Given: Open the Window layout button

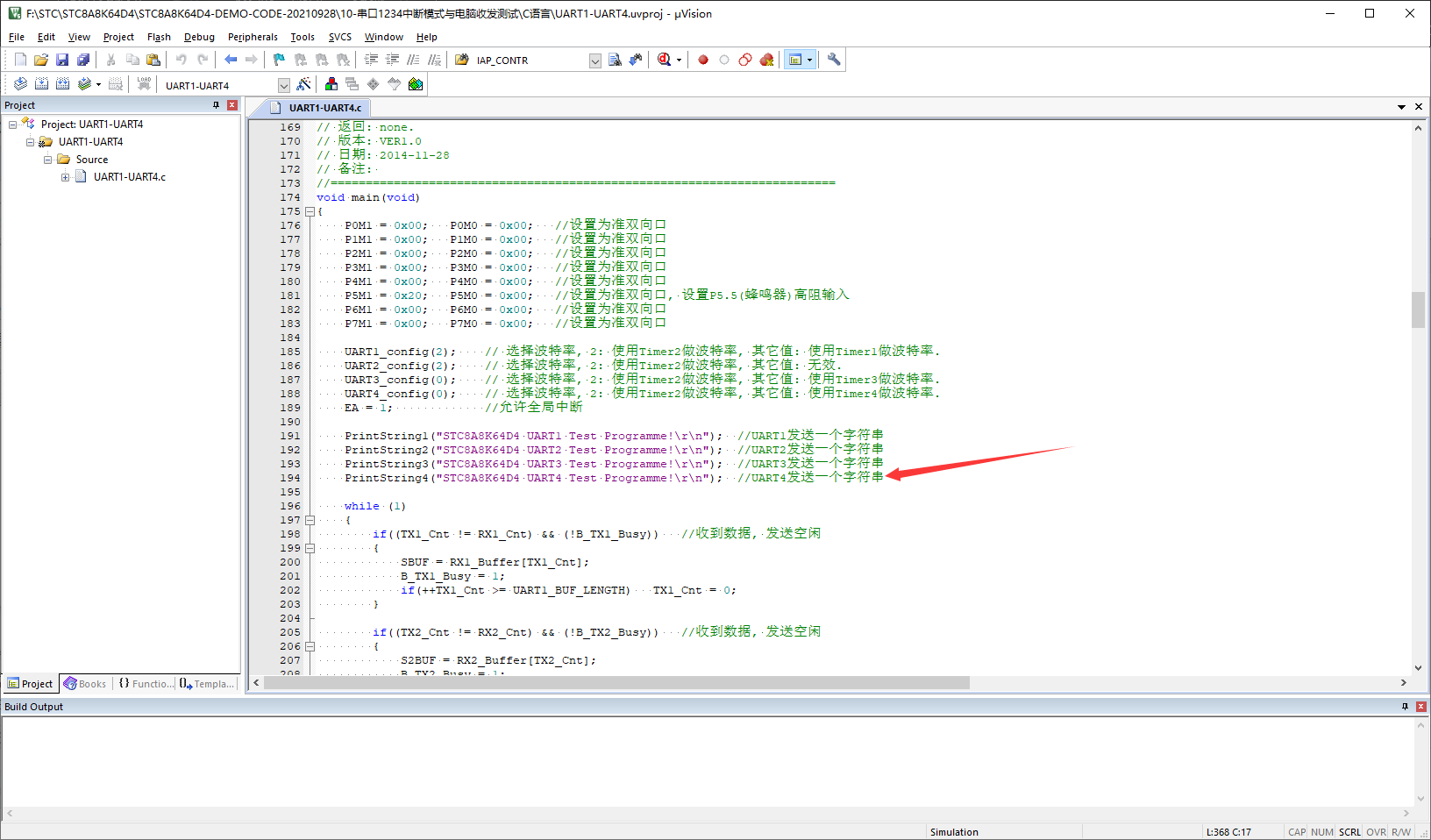Looking at the screenshot, I should click(795, 60).
